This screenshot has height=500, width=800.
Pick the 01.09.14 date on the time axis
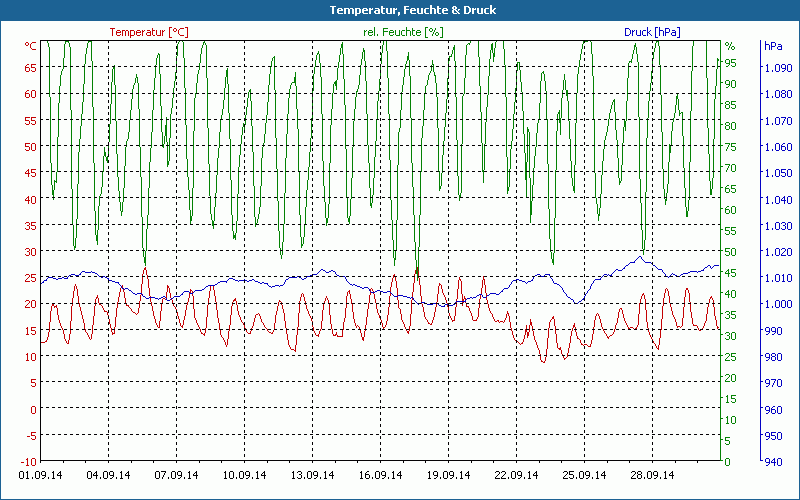click(x=41, y=476)
